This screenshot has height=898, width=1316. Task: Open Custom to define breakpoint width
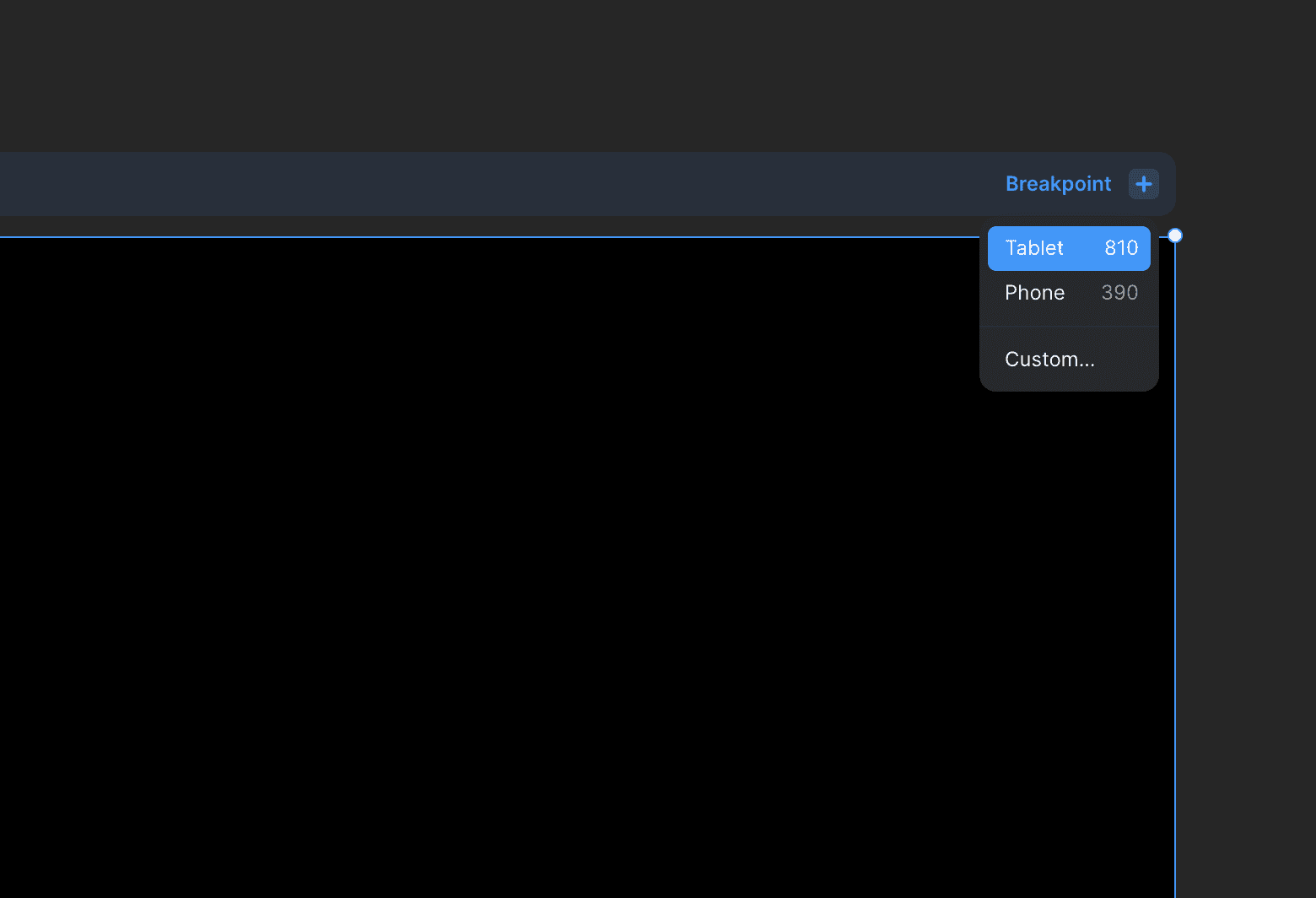pyautogui.click(x=1049, y=359)
